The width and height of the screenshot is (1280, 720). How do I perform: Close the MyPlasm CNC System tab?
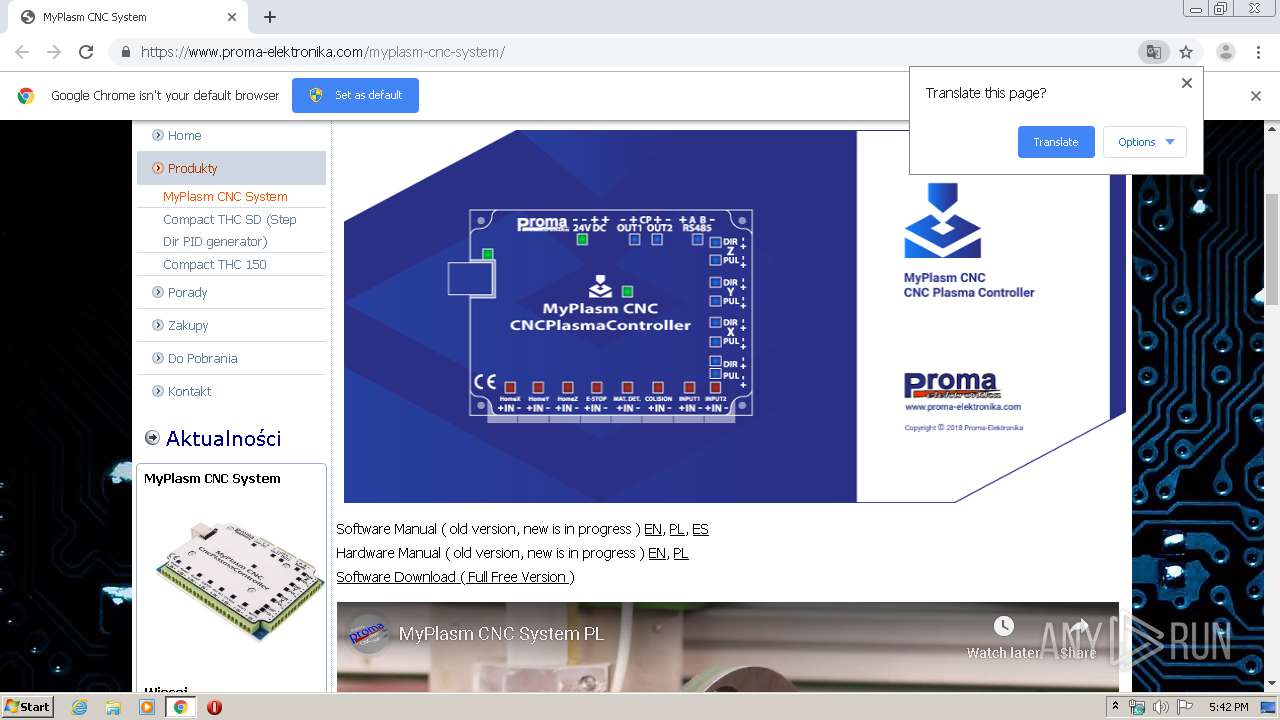(232, 17)
